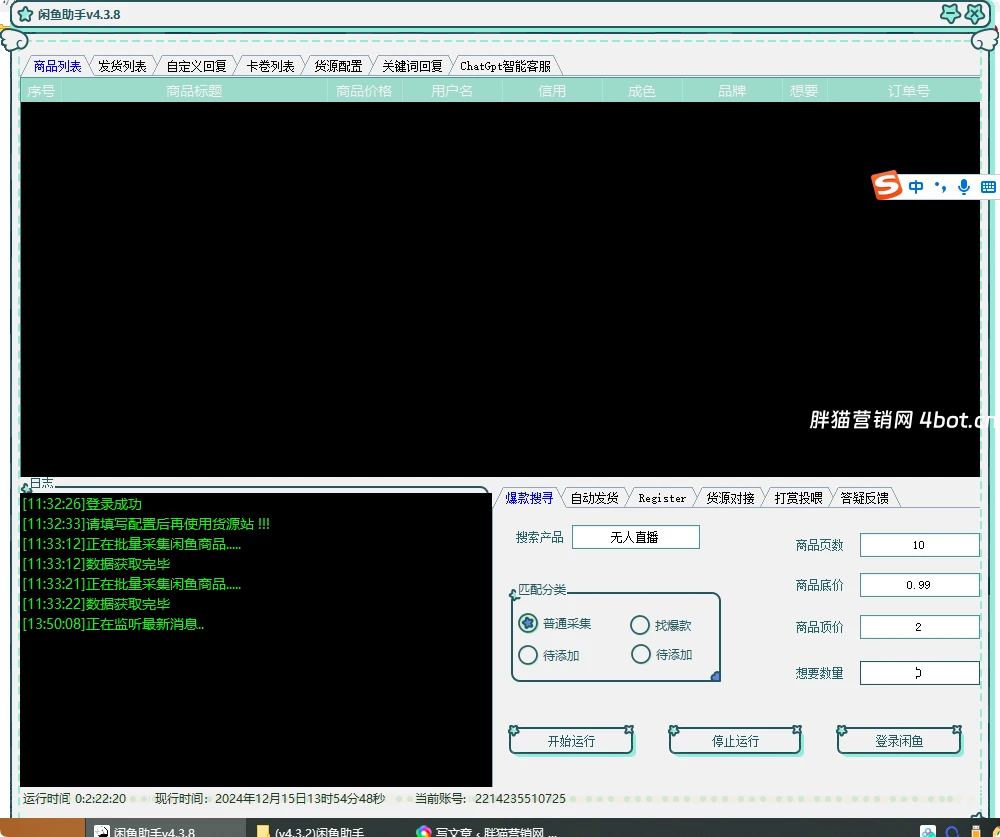
Task: Open the (v4.3.2)闲鱼助手 folder in the taskbar
Action: point(260,830)
